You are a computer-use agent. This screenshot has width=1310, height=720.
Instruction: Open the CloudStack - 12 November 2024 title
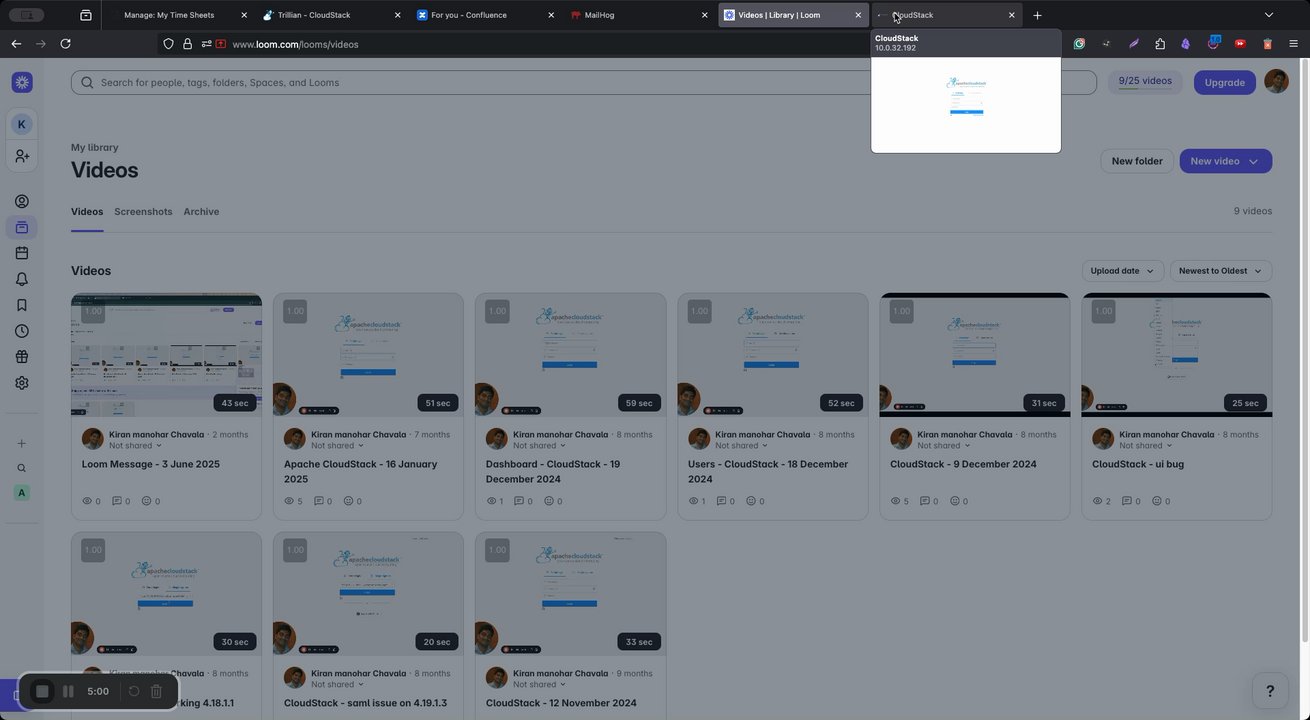561,703
